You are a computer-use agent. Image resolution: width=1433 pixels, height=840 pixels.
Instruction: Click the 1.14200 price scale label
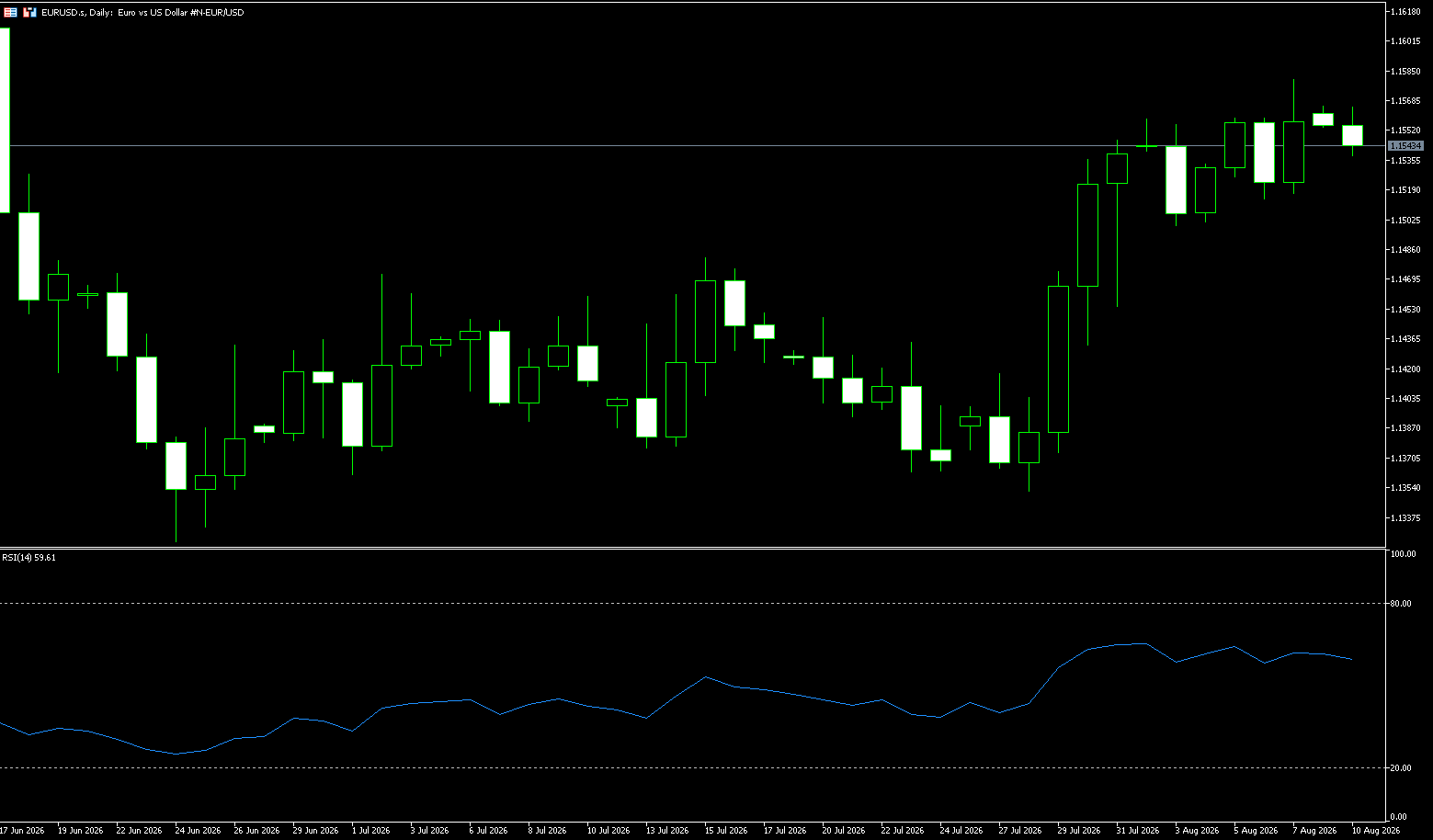(x=1406, y=369)
